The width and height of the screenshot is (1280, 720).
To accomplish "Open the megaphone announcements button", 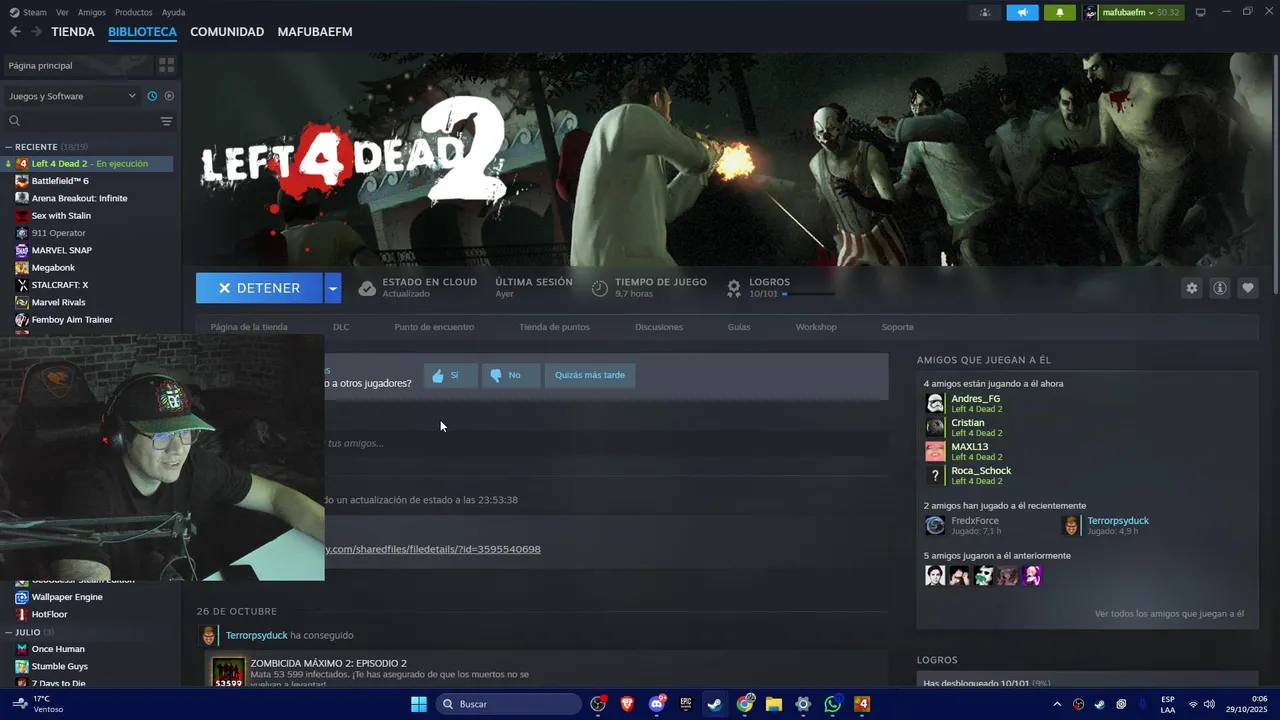I will click(x=1022, y=12).
